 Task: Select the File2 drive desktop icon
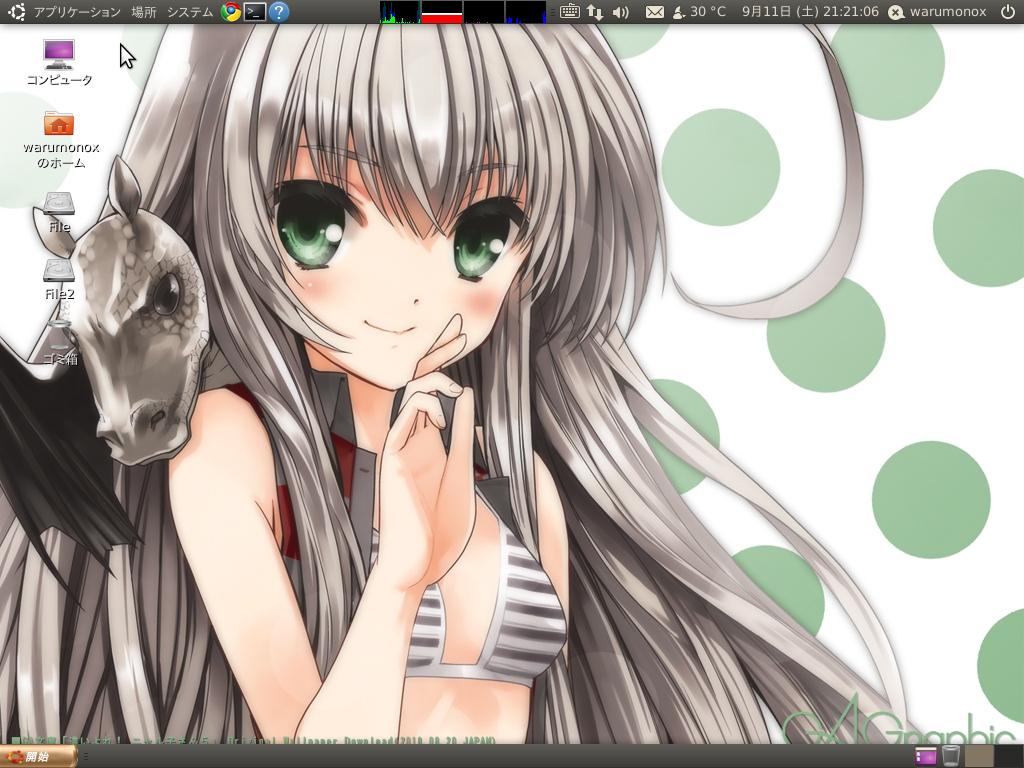click(x=59, y=280)
